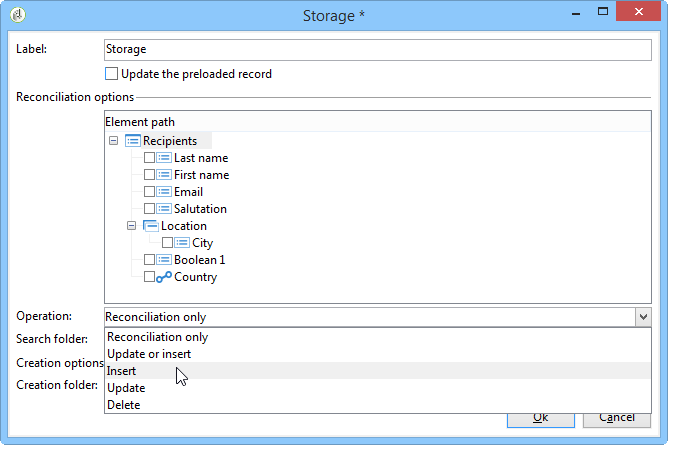Tick the Boolean 1 checkbox
This screenshot has height=460, width=679.
[149, 260]
